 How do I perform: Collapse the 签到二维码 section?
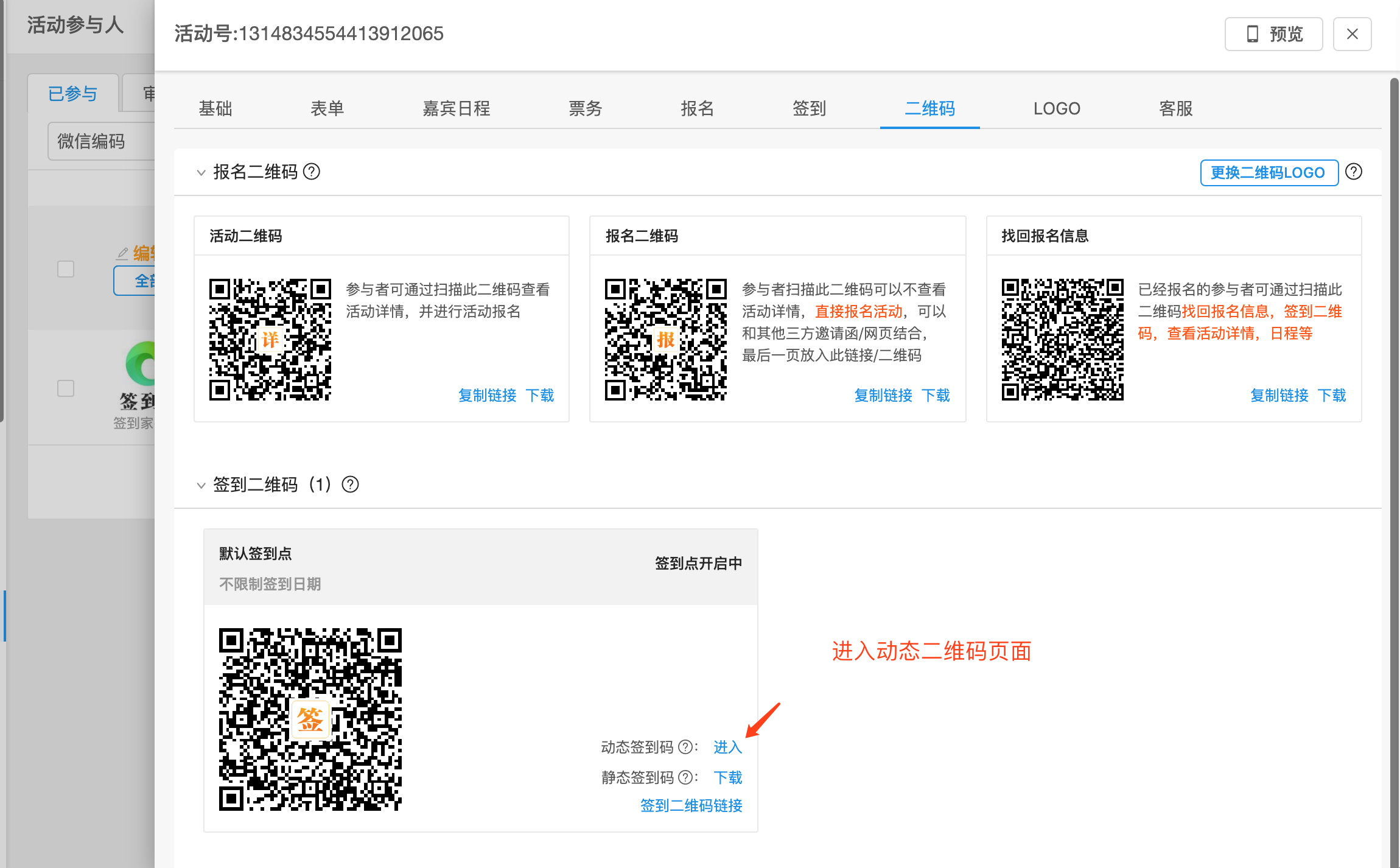[x=201, y=485]
